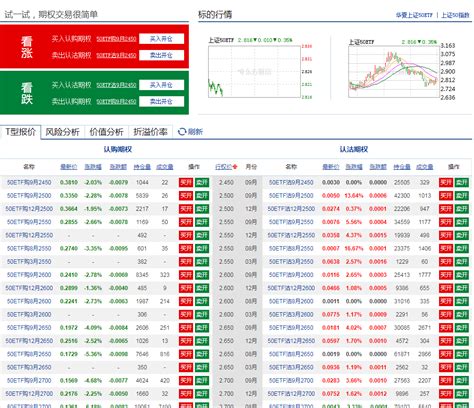The height and width of the screenshot is (408, 474).
Task: Click 买开 for 50ETF沽9月2450
Action: [446, 182]
